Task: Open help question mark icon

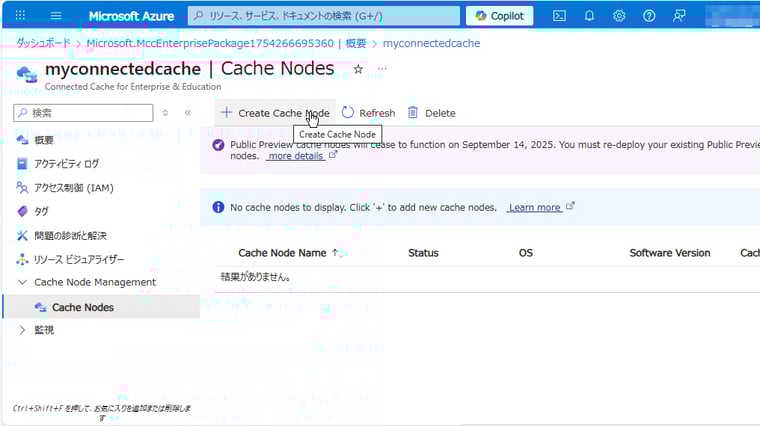Action: pyautogui.click(x=649, y=16)
